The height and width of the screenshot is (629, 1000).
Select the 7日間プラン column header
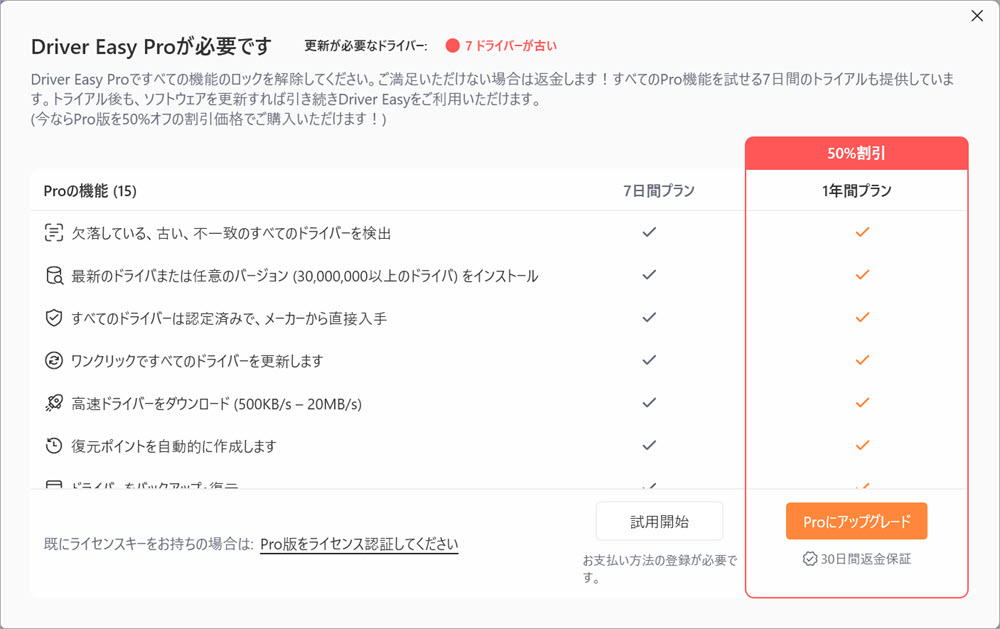[x=659, y=191]
